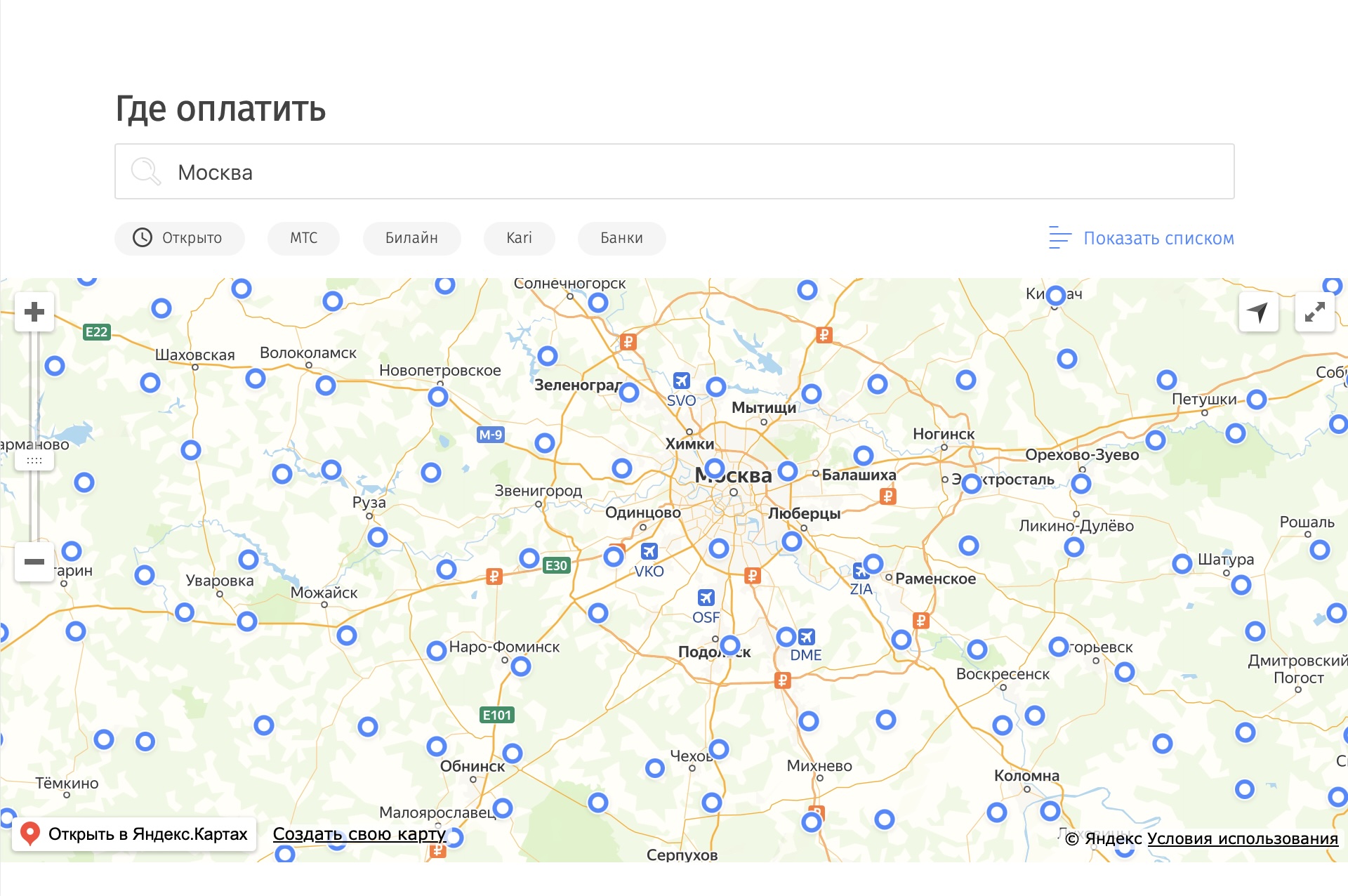Click the Ликино-Дулёво town label
The width and height of the screenshot is (1348, 896).
click(x=1076, y=526)
